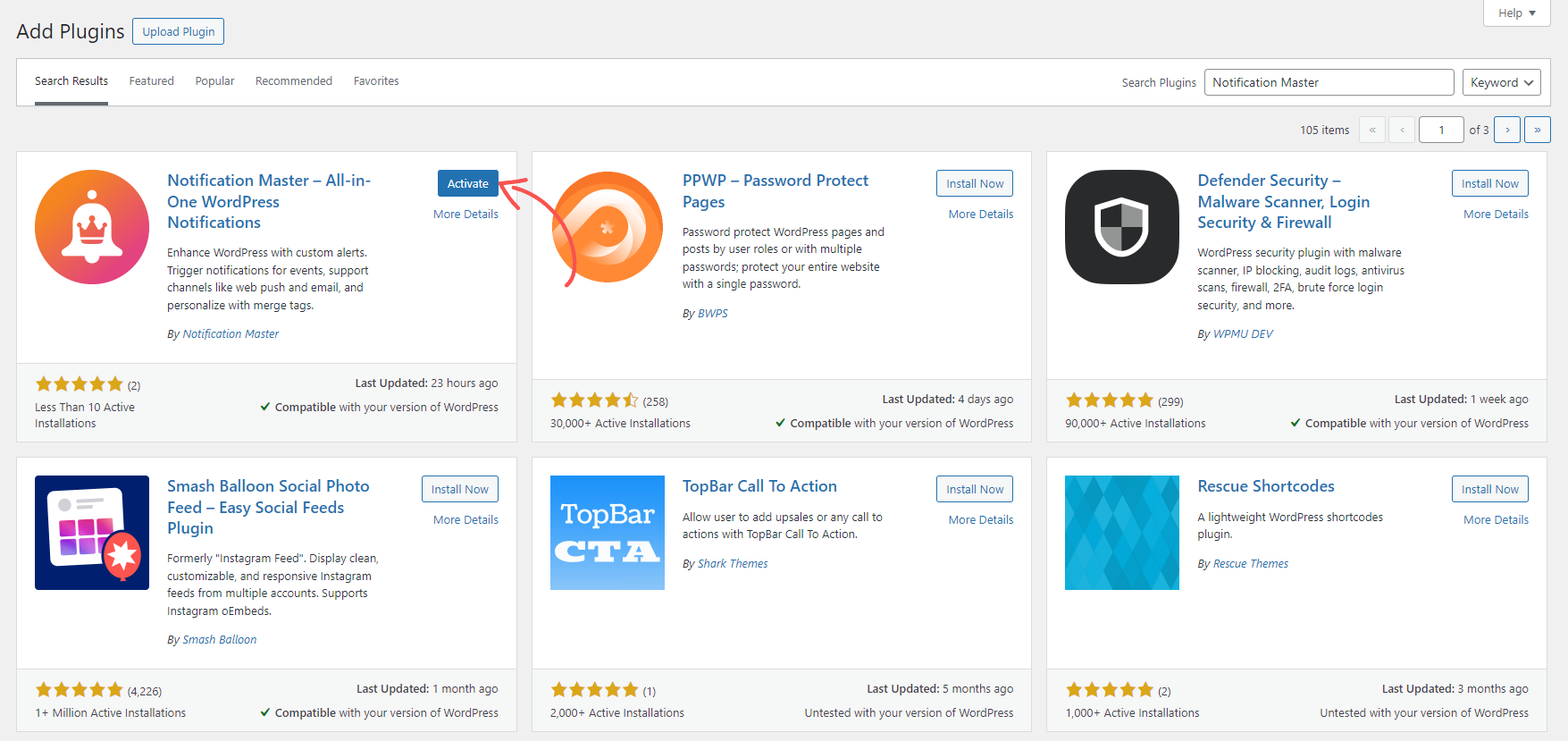Visit the Shark Themes author link
The height and width of the screenshot is (741, 1568).
coord(733,564)
